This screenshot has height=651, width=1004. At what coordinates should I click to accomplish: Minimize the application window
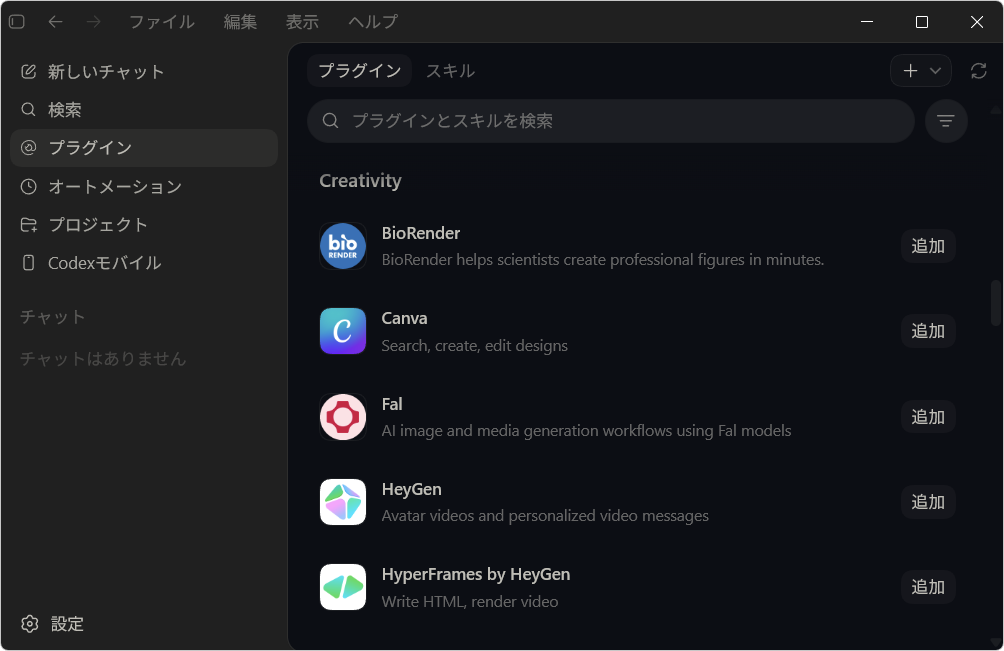867,22
